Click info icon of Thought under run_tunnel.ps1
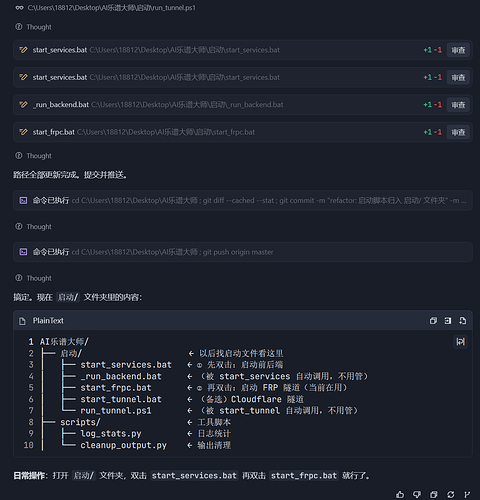This screenshot has height=500, width=480. click(x=19, y=27)
